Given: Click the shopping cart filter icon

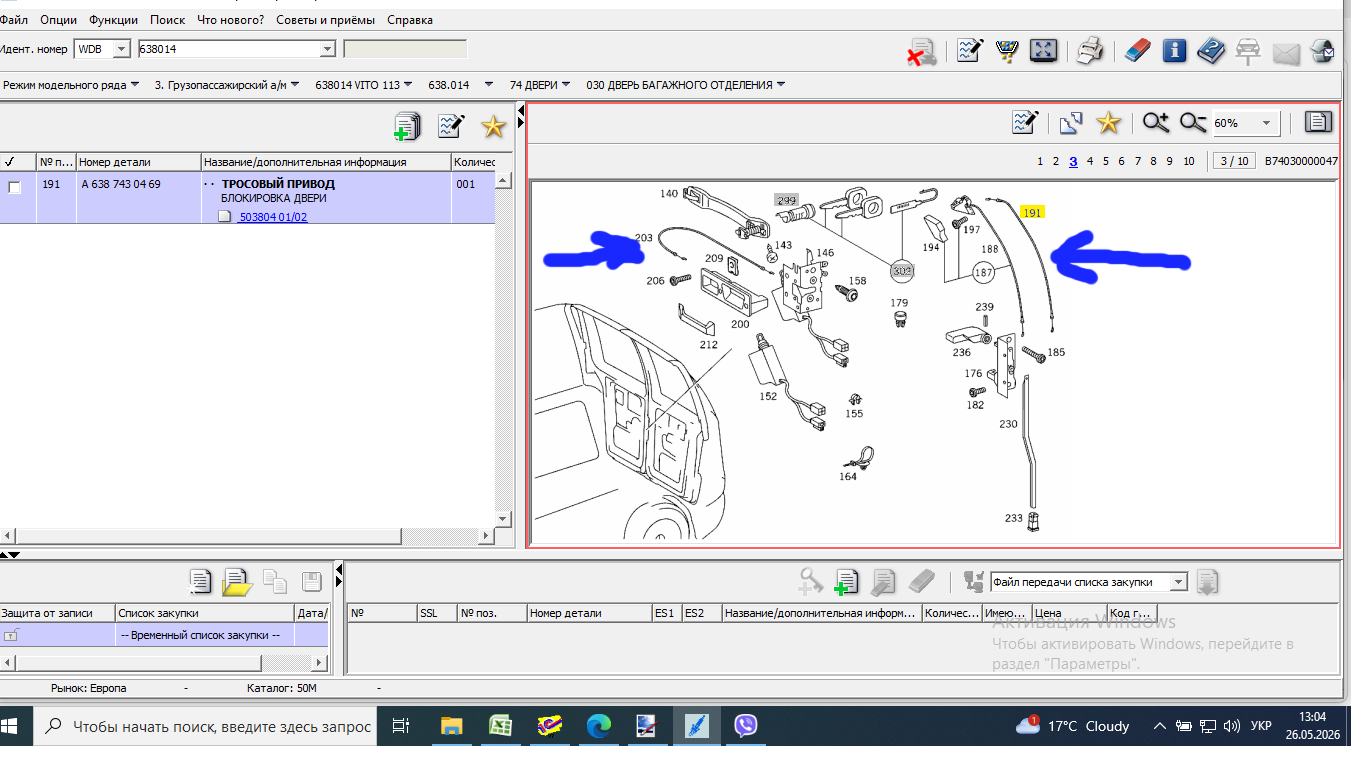Looking at the screenshot, I should 1007,50.
